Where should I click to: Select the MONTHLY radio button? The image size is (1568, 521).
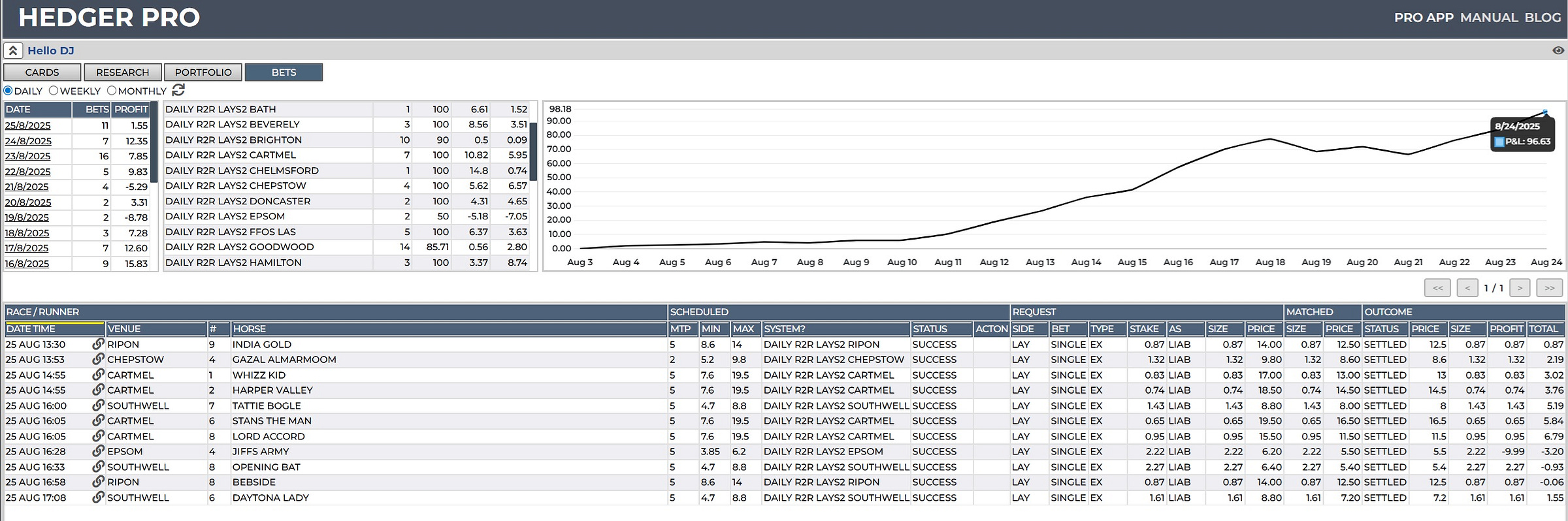[112, 91]
